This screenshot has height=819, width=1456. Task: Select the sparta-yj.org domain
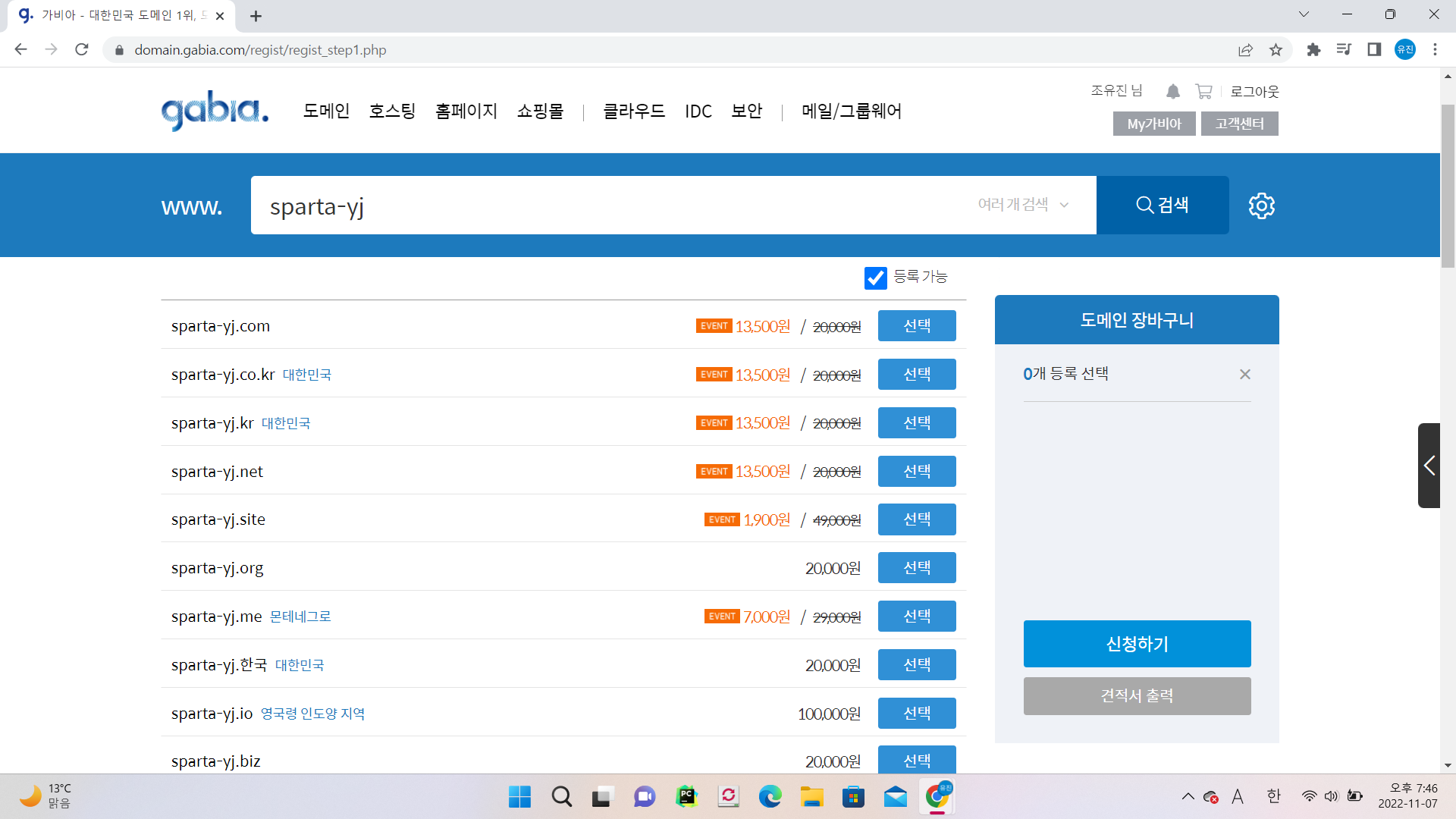[x=917, y=568]
